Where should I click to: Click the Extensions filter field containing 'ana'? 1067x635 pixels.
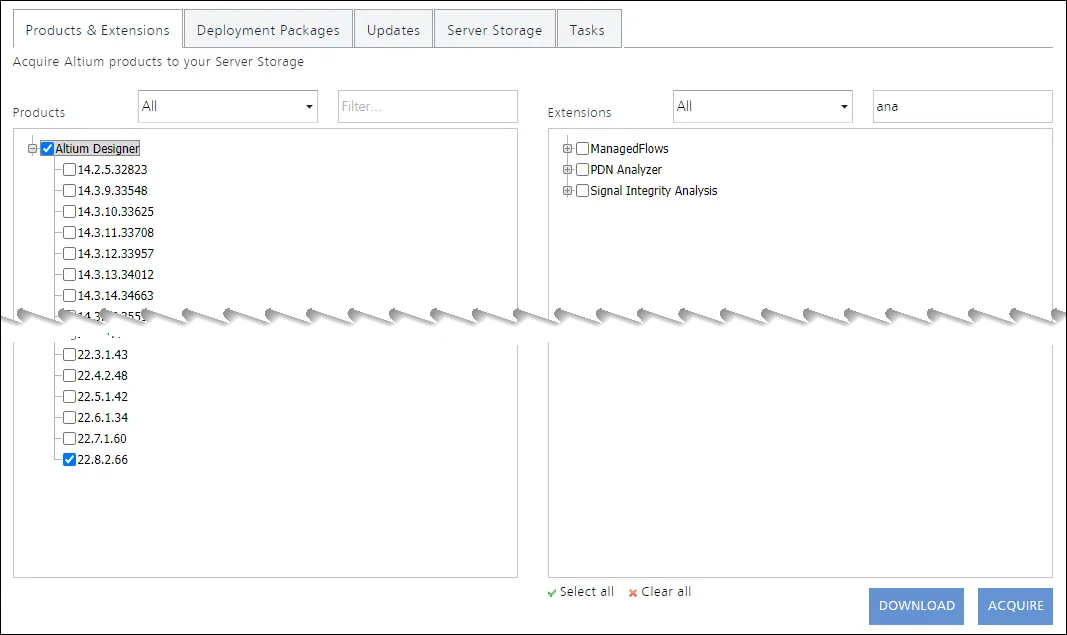pyautogui.click(x=962, y=106)
